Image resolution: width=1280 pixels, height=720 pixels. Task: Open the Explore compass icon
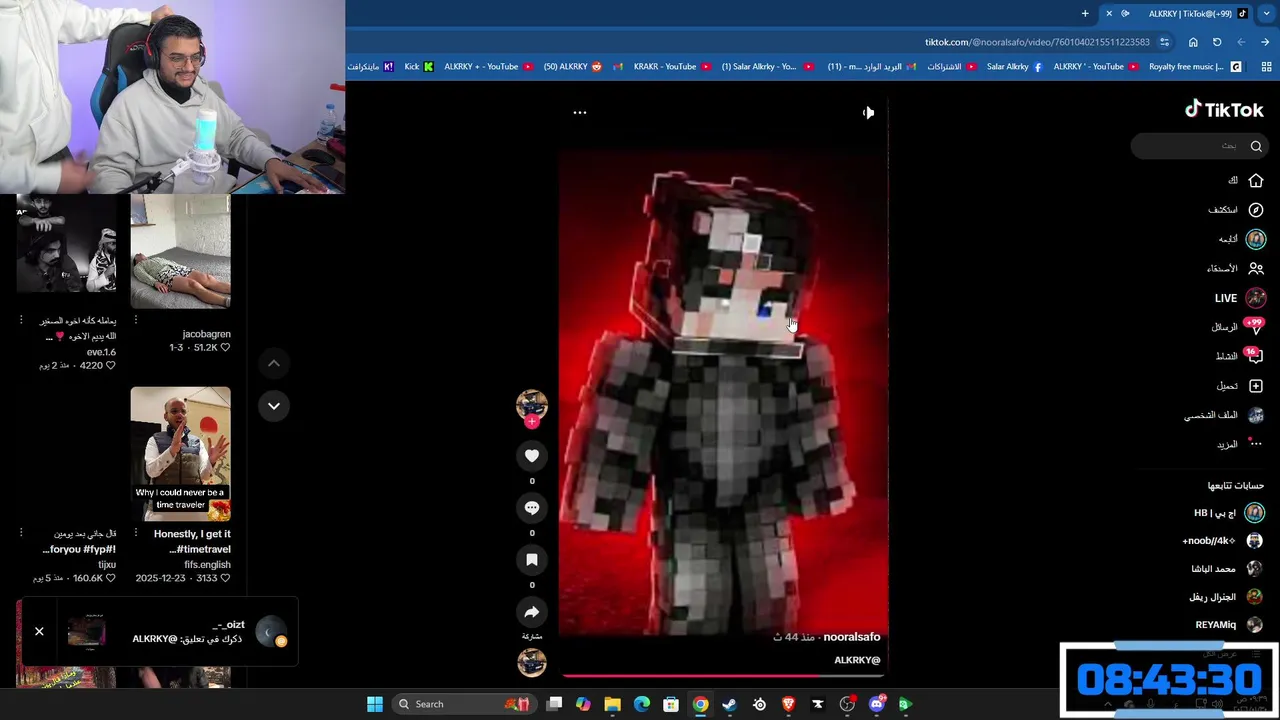pos(1256,210)
